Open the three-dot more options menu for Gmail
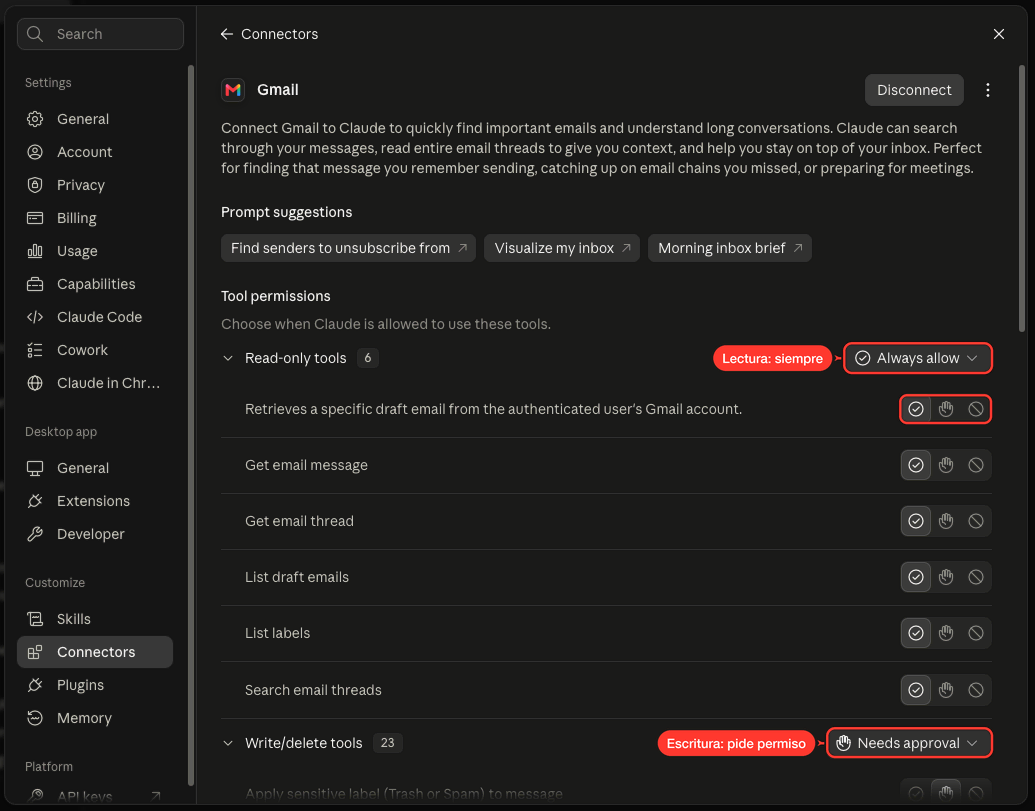This screenshot has height=811, width=1035. (987, 90)
